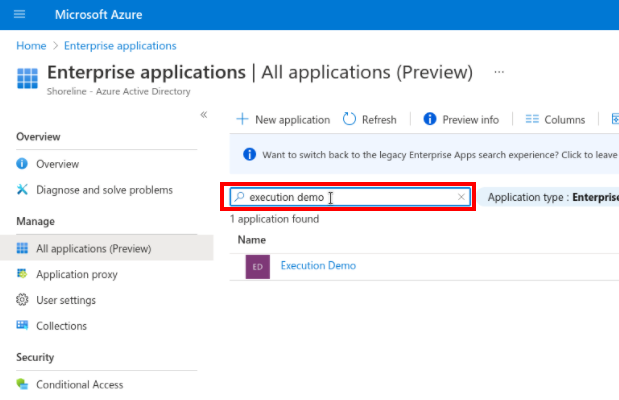Go to Home breadcrumb
The height and width of the screenshot is (400, 619).
pos(31,46)
